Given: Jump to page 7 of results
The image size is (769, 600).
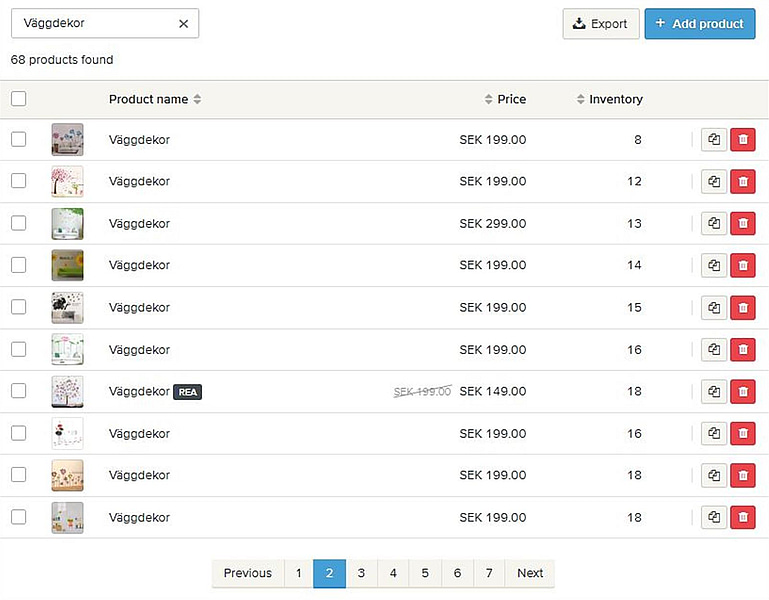Looking at the screenshot, I should [489, 573].
